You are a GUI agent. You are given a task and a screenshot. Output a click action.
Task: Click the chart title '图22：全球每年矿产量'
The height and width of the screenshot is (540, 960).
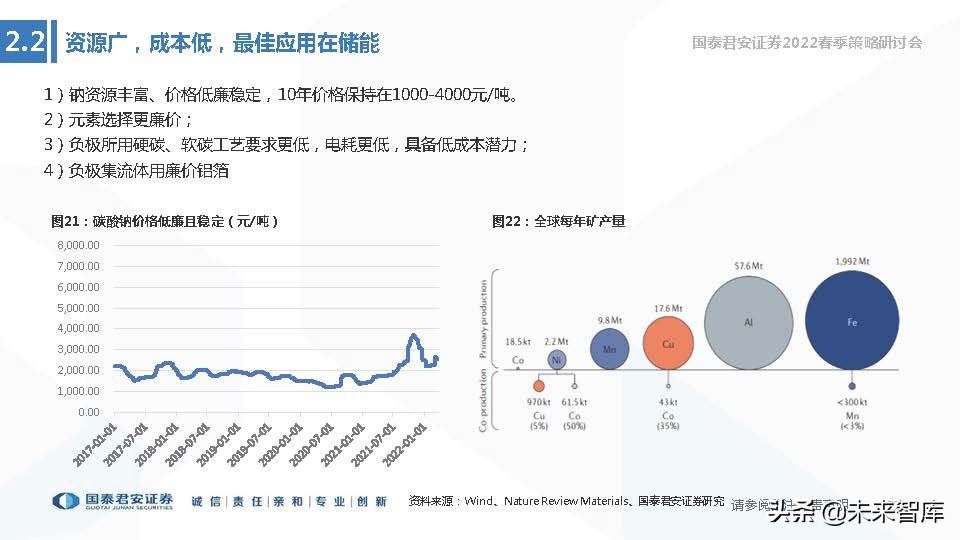(x=558, y=221)
